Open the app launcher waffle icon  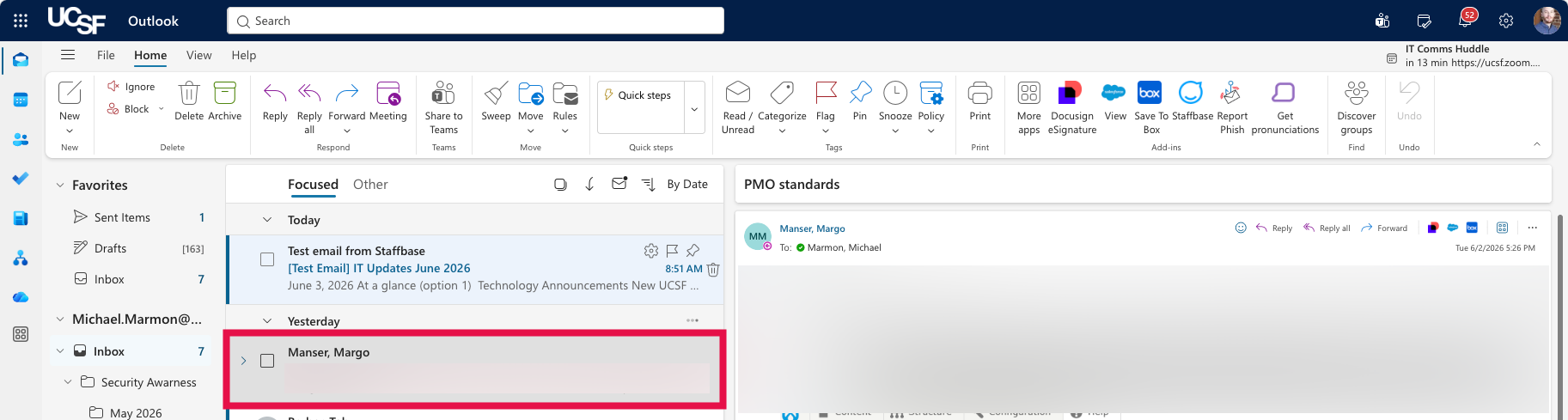coord(21,21)
